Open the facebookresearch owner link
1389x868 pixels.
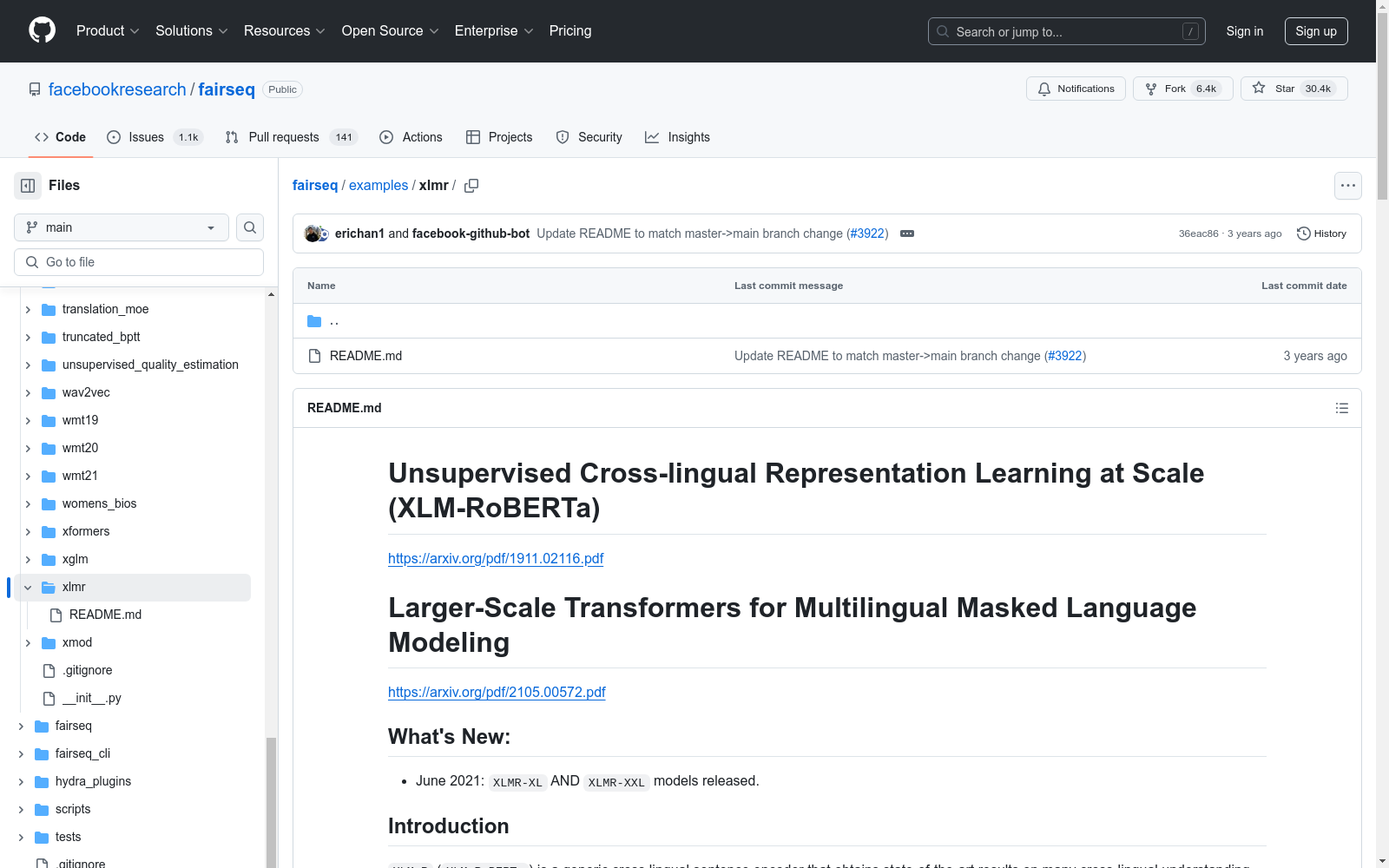click(117, 89)
